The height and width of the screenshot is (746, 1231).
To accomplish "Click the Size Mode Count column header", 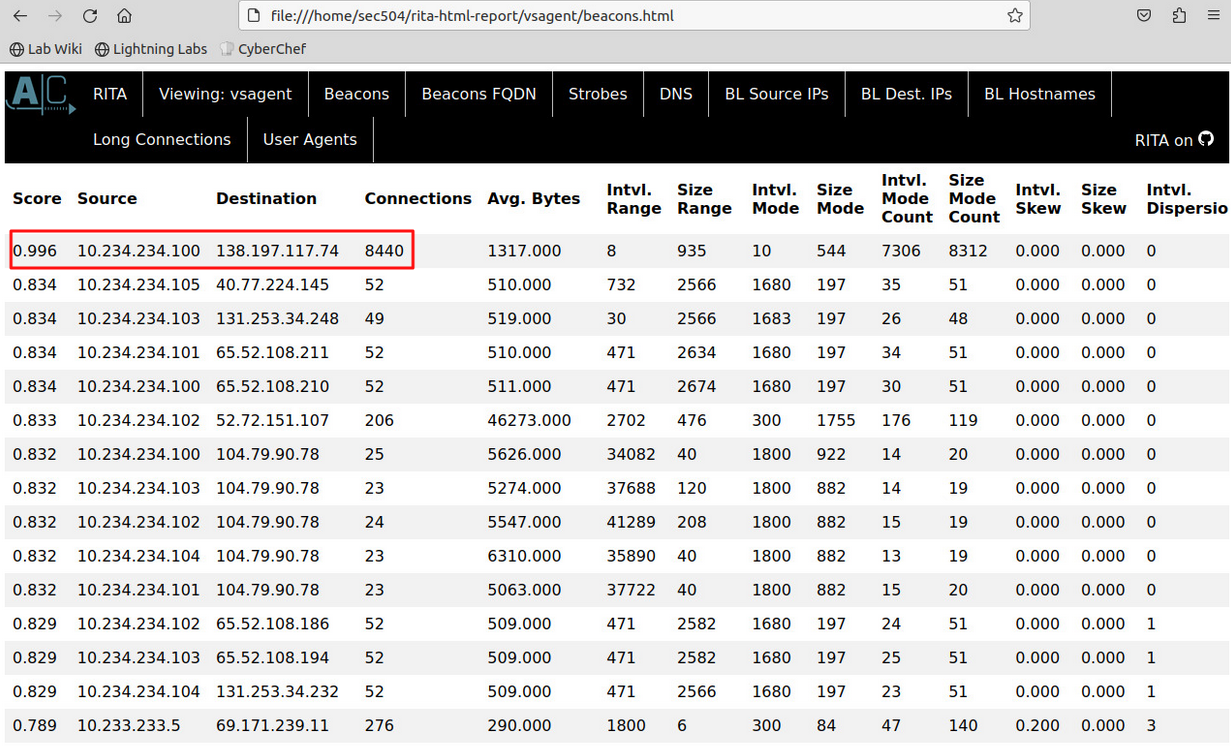I will tap(974, 199).
